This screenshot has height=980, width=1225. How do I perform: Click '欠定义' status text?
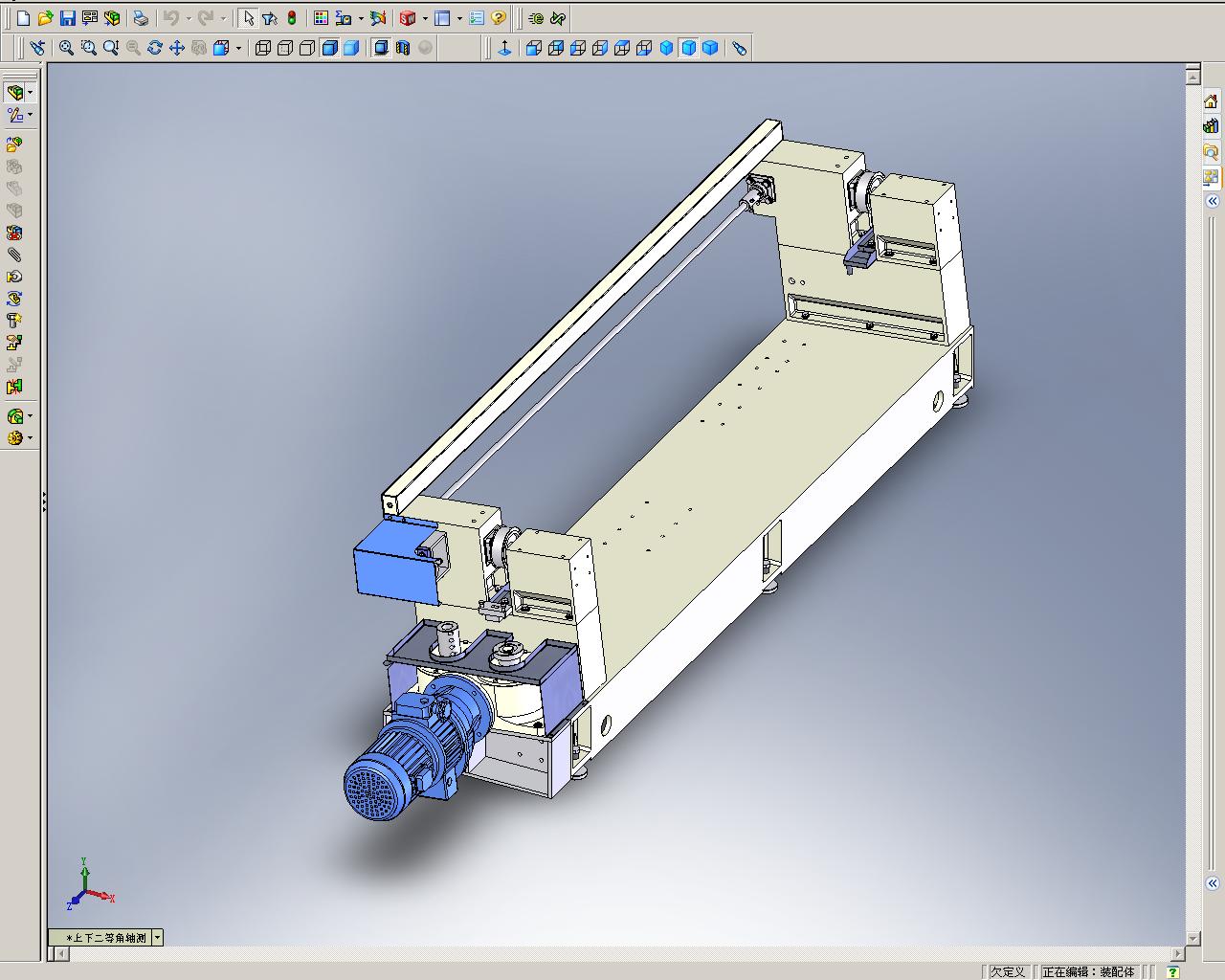[x=1008, y=972]
